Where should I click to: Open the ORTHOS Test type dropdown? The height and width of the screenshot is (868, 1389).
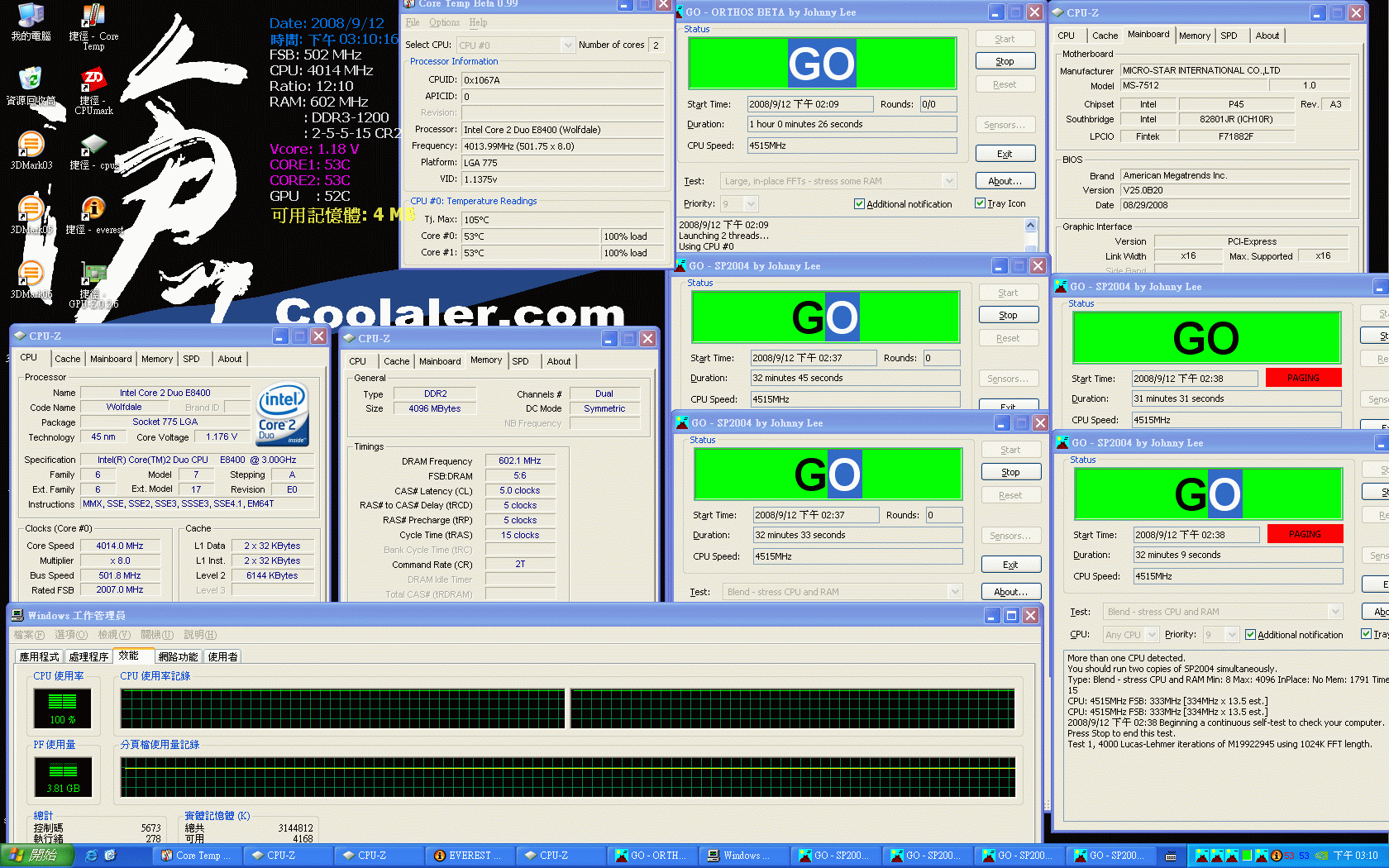pos(949,181)
